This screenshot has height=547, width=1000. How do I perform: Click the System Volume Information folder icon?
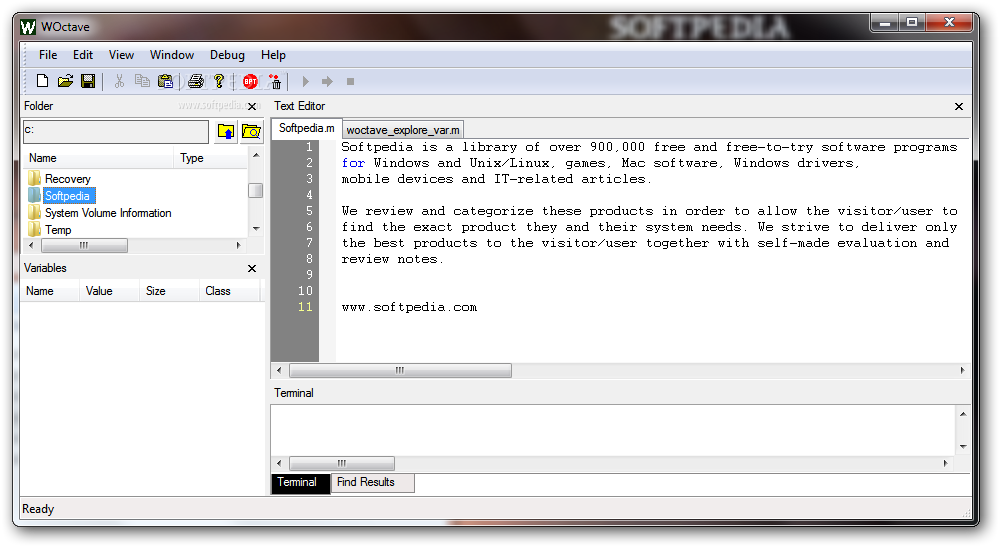[34, 212]
